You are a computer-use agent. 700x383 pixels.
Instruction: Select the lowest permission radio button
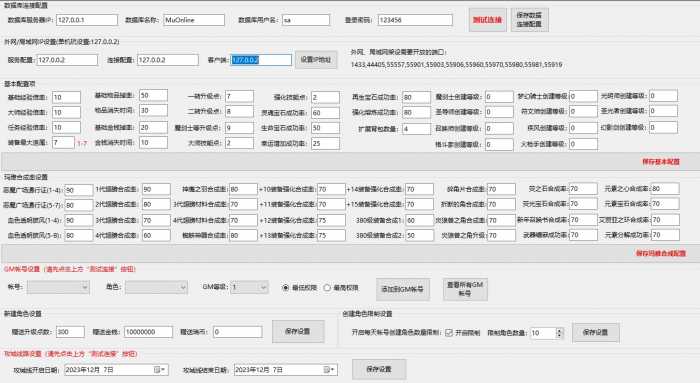(x=286, y=288)
